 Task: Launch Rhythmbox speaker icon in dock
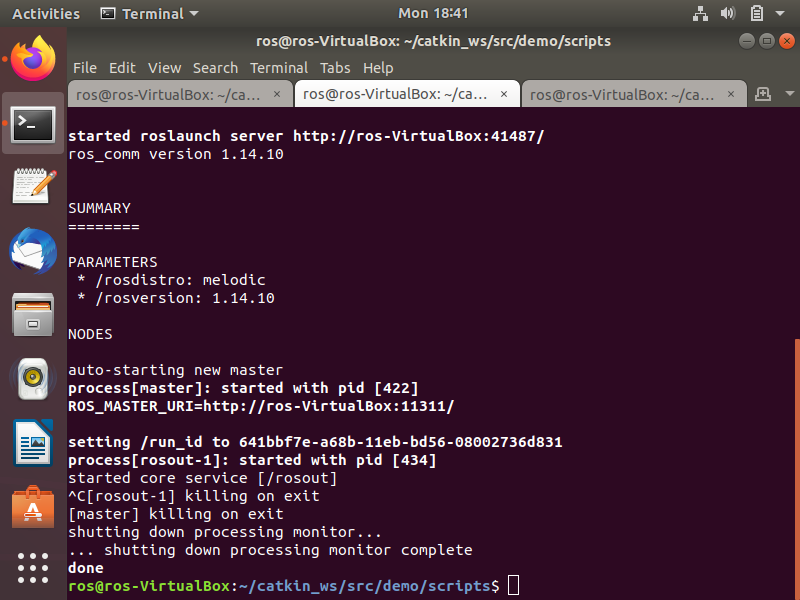[x=33, y=378]
